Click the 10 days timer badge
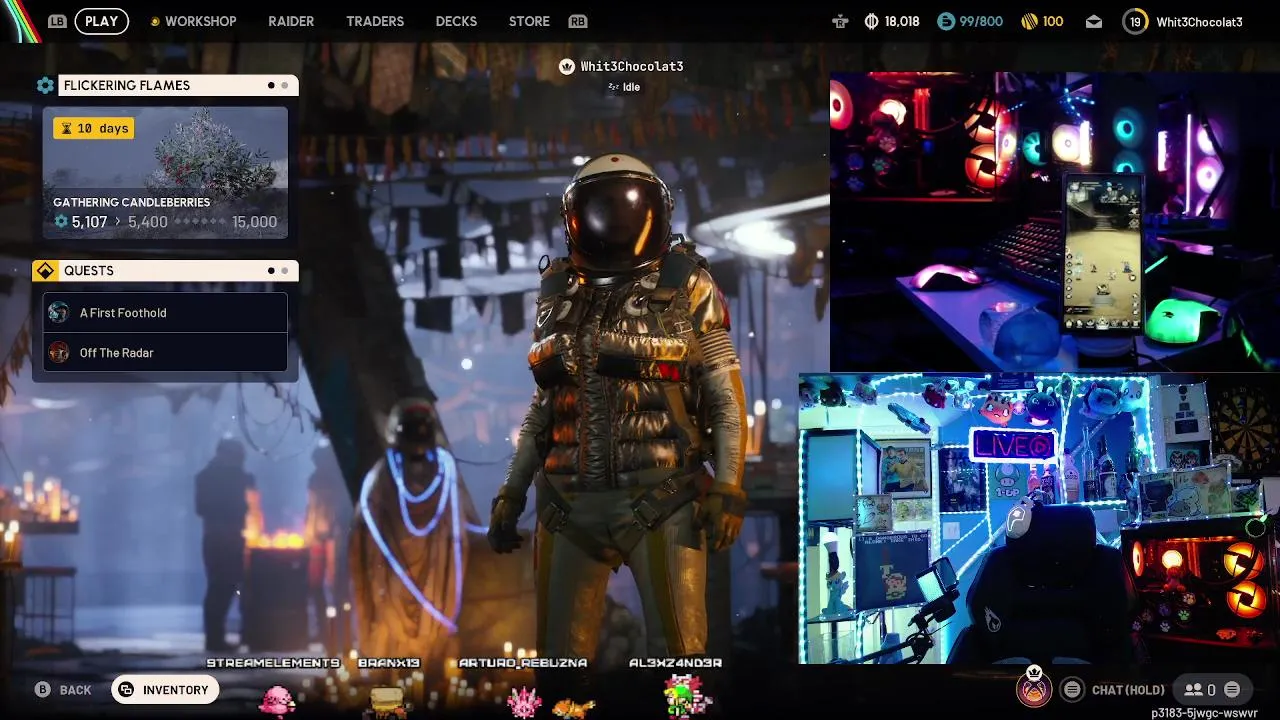Screen dimensions: 1280x720 [93, 128]
